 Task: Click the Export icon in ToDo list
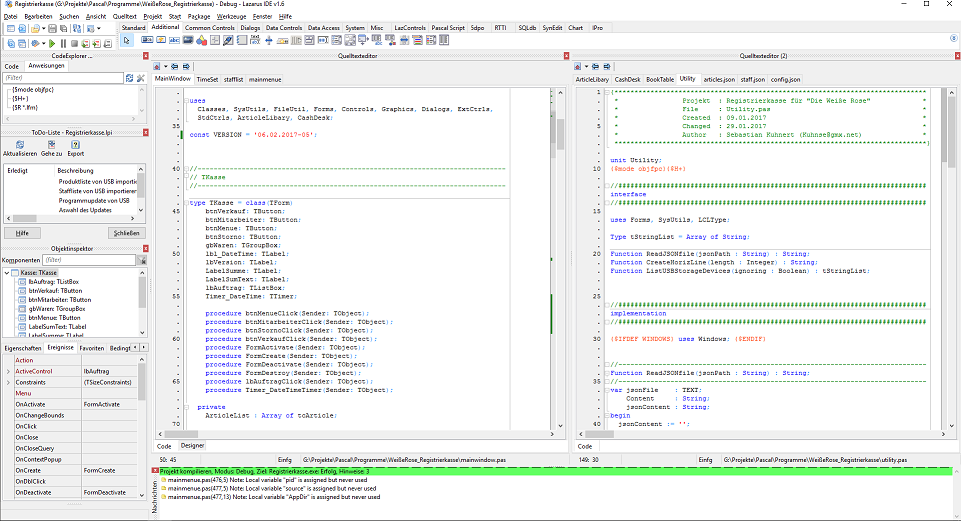(76, 143)
